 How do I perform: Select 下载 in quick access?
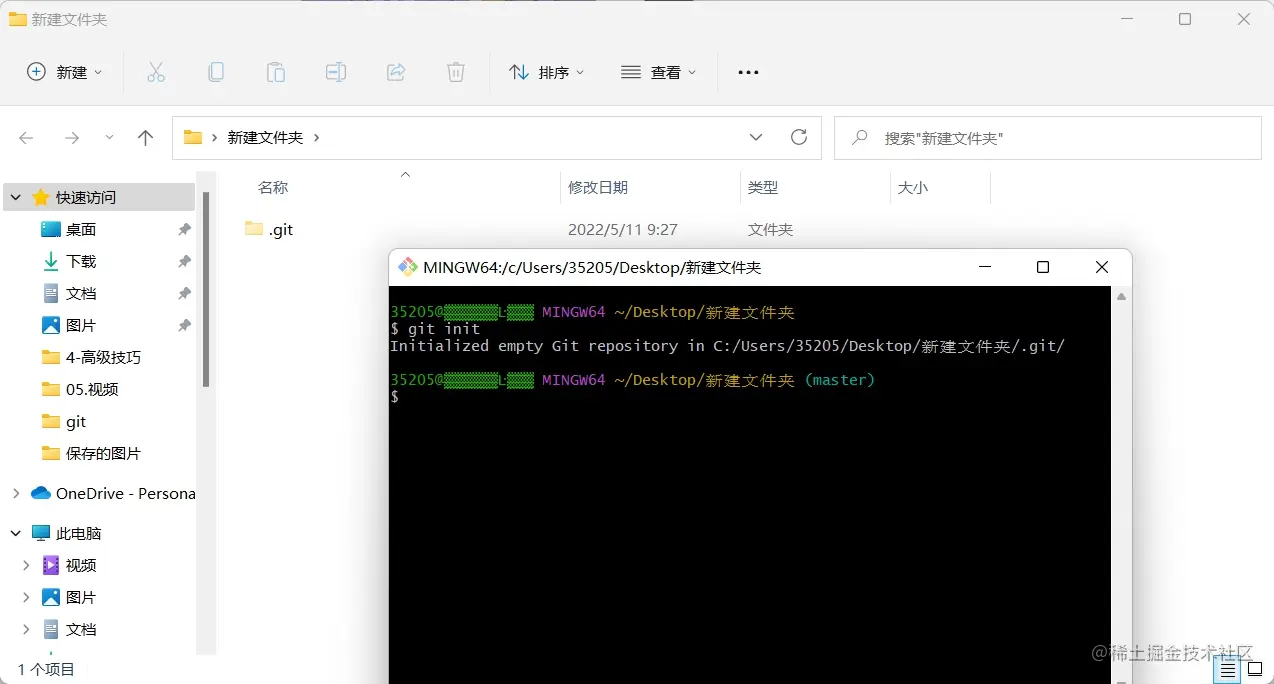pyautogui.click(x=81, y=261)
